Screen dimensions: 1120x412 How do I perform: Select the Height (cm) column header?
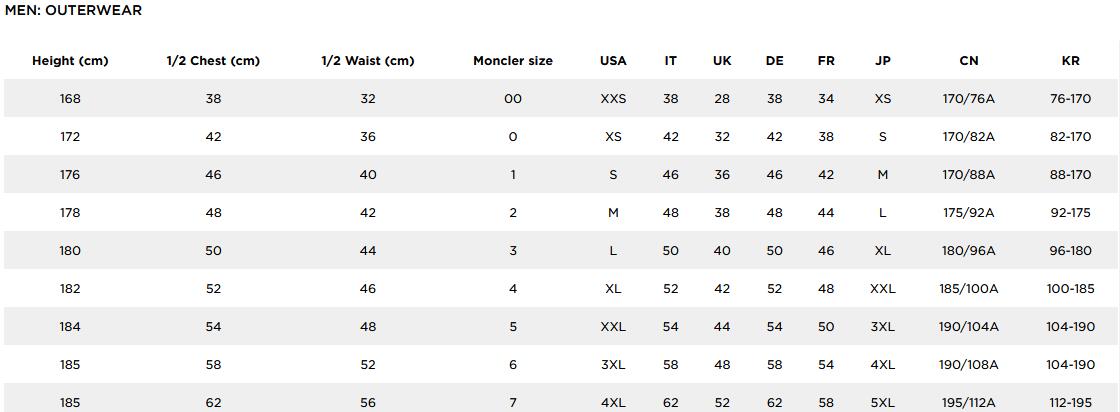(70, 61)
